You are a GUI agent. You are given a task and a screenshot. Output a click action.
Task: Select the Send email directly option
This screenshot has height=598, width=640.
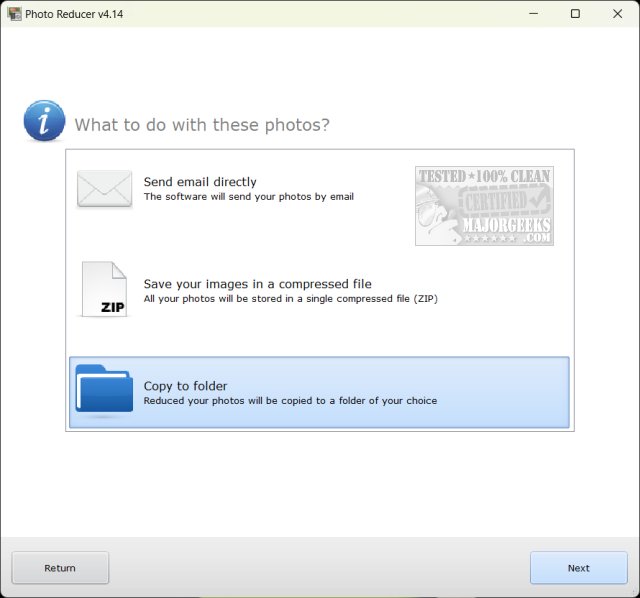[x=200, y=182]
